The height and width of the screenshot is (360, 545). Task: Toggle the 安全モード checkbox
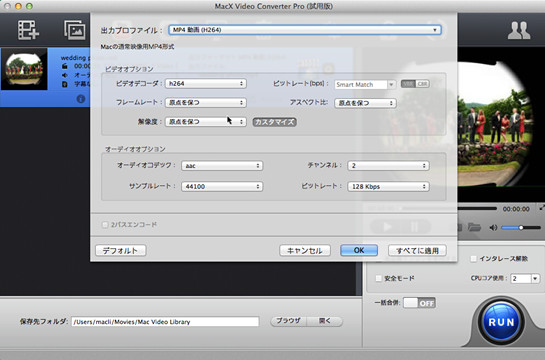[378, 278]
